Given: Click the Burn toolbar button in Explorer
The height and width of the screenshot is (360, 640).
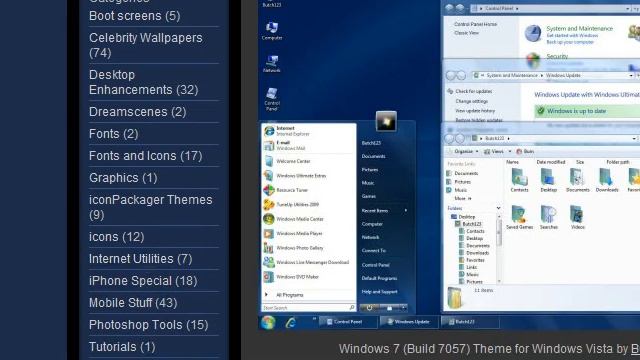Looking at the screenshot, I should pos(525,151).
